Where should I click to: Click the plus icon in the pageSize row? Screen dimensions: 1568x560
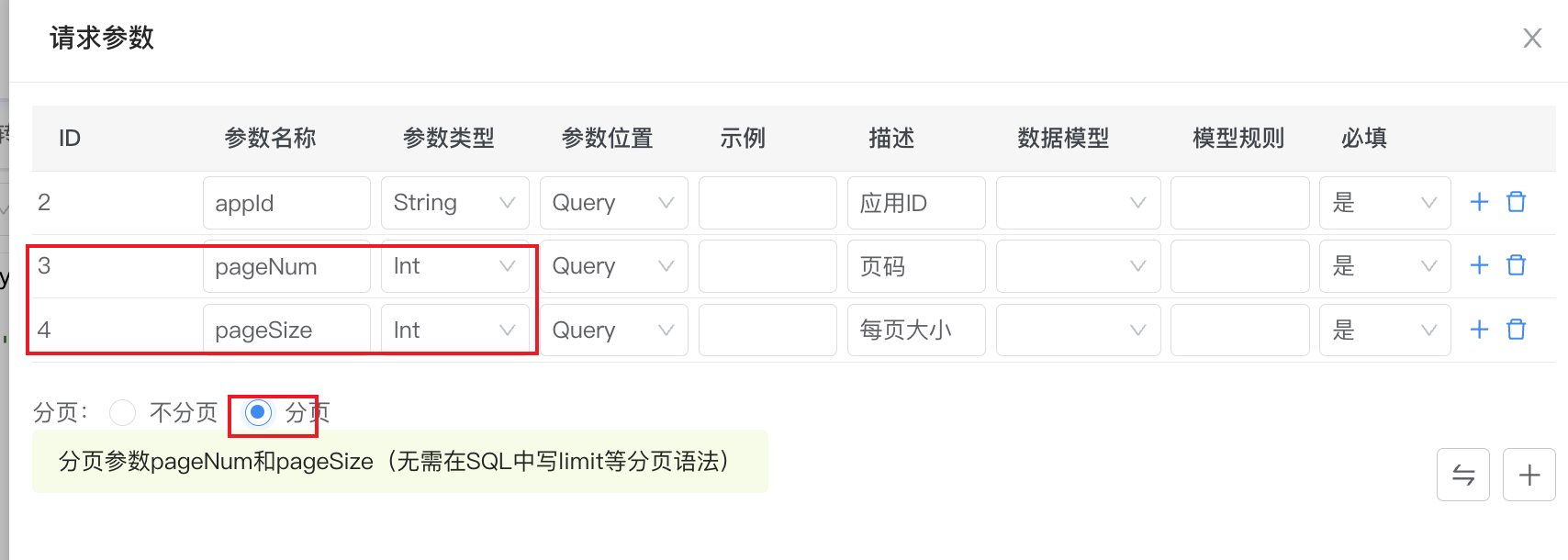click(1479, 330)
